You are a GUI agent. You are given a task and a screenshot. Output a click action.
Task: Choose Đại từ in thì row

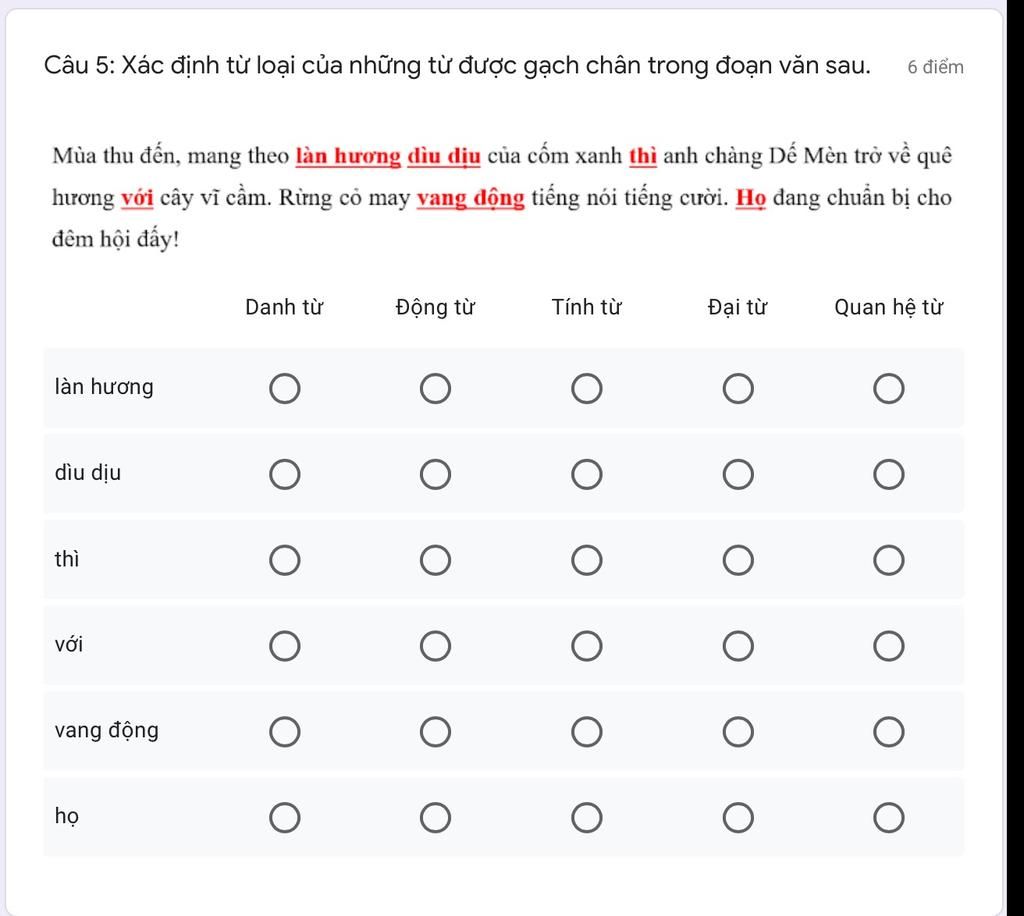(738, 560)
